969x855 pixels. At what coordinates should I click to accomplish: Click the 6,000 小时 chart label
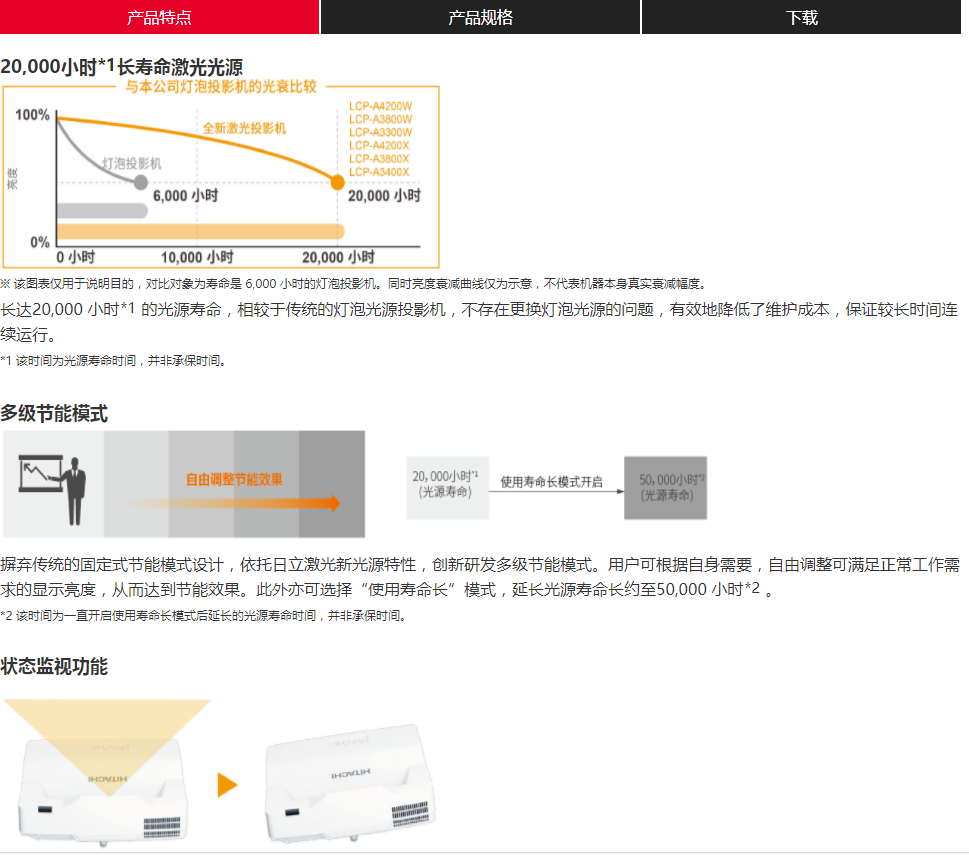185,196
